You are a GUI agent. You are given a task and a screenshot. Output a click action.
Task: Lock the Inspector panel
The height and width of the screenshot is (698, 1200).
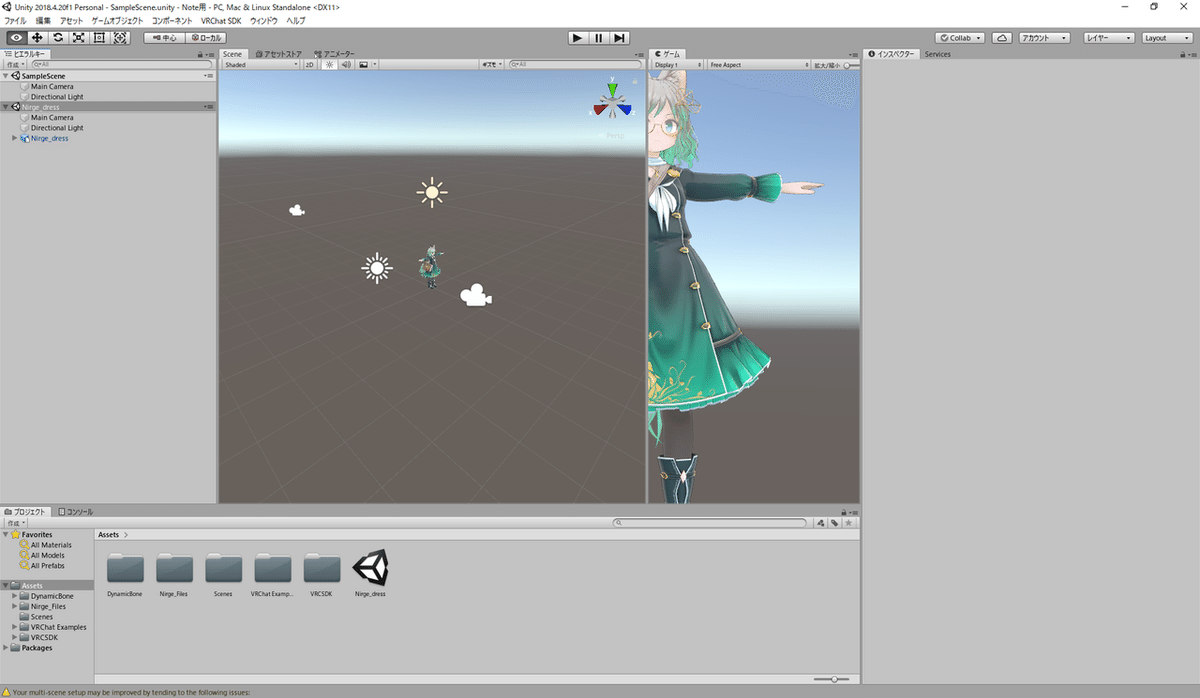coord(1182,54)
